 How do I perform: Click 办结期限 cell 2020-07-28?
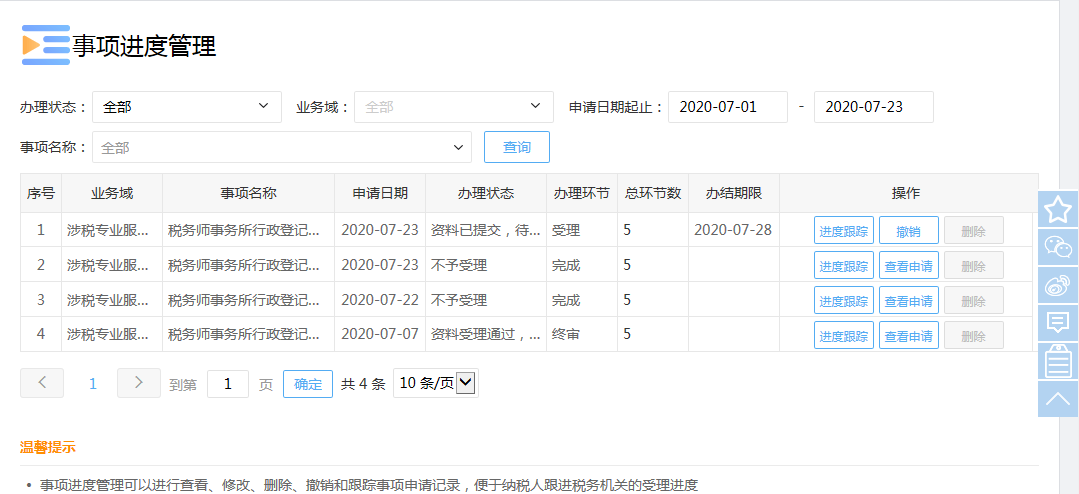(x=732, y=230)
